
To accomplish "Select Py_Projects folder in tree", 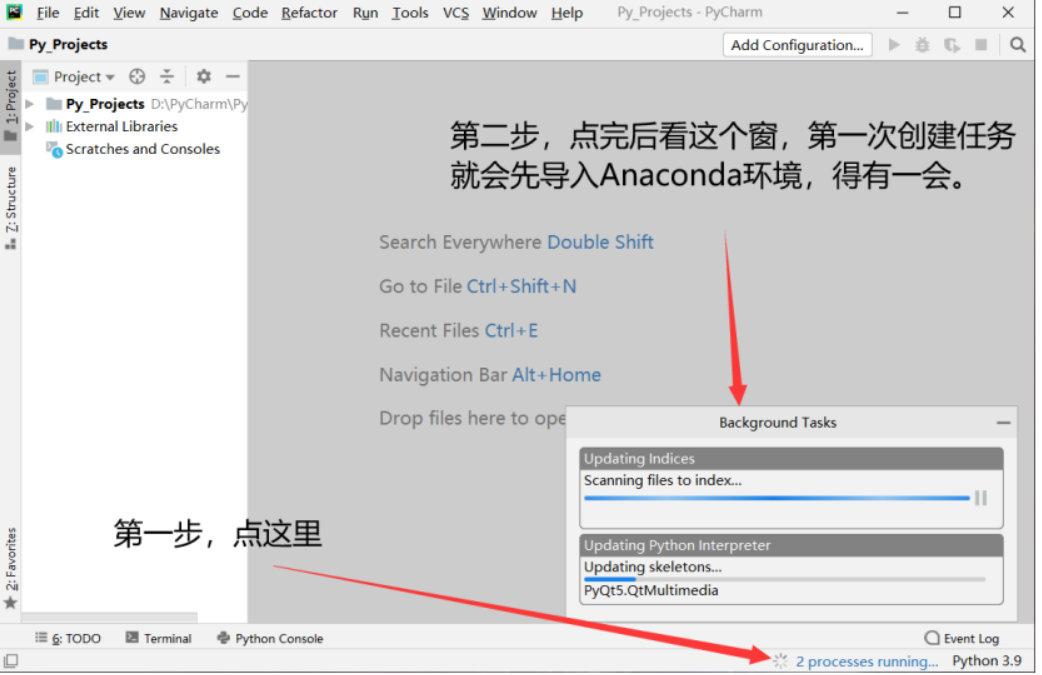I will [x=105, y=104].
